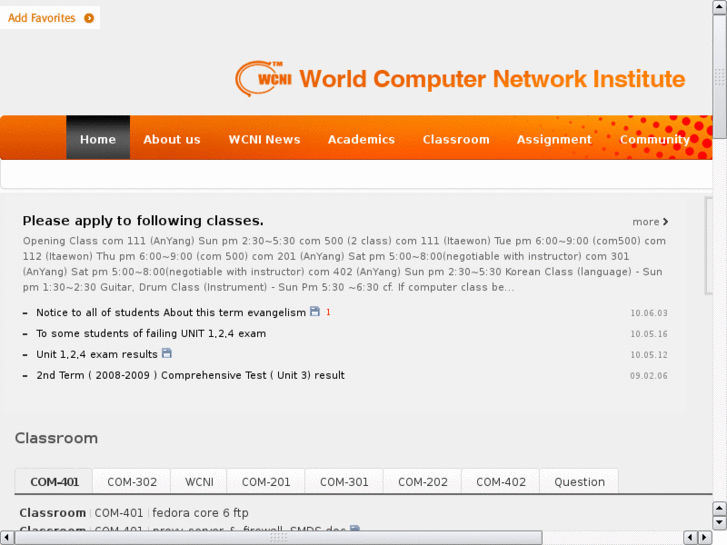The height and width of the screenshot is (545, 727).
Task: Open the Assignment menu
Action: pyautogui.click(x=554, y=140)
